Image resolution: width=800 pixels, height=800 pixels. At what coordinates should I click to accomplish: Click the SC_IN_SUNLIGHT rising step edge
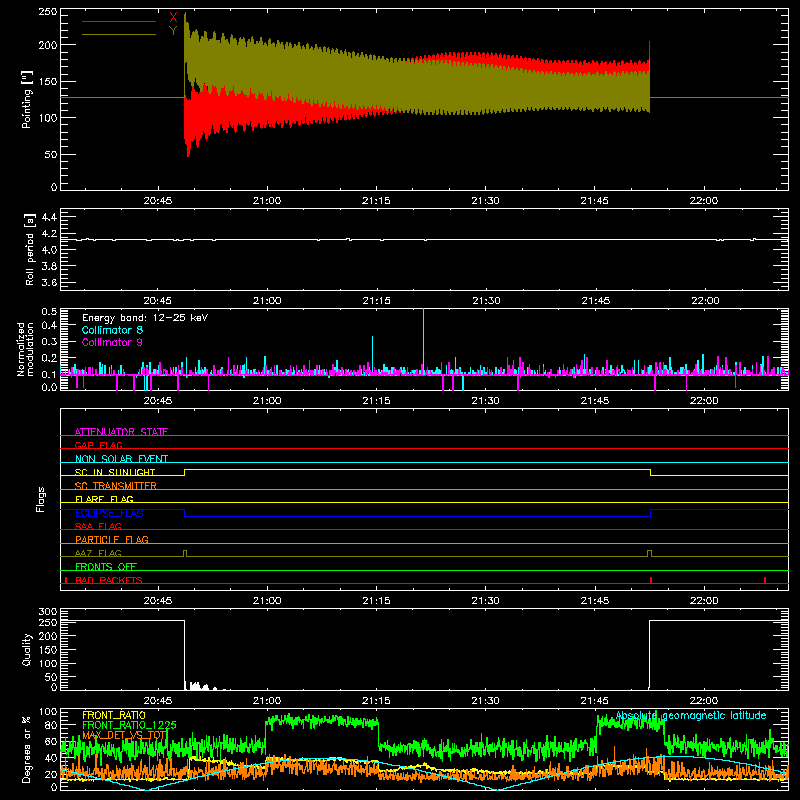coord(185,472)
